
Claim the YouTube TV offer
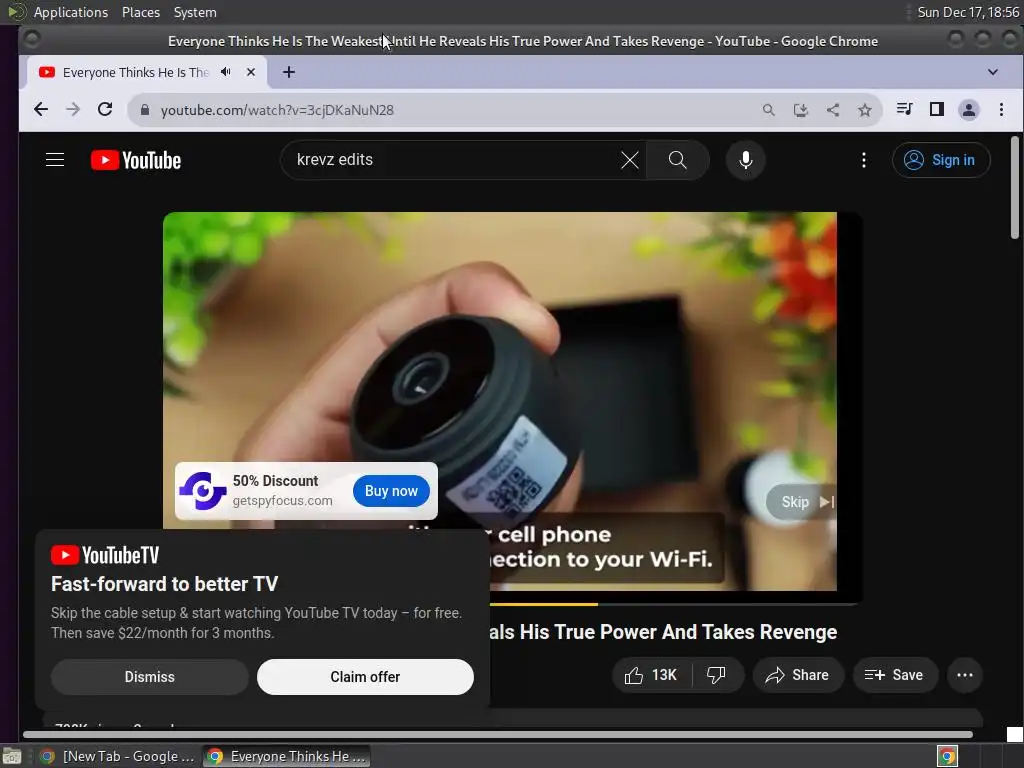(365, 677)
